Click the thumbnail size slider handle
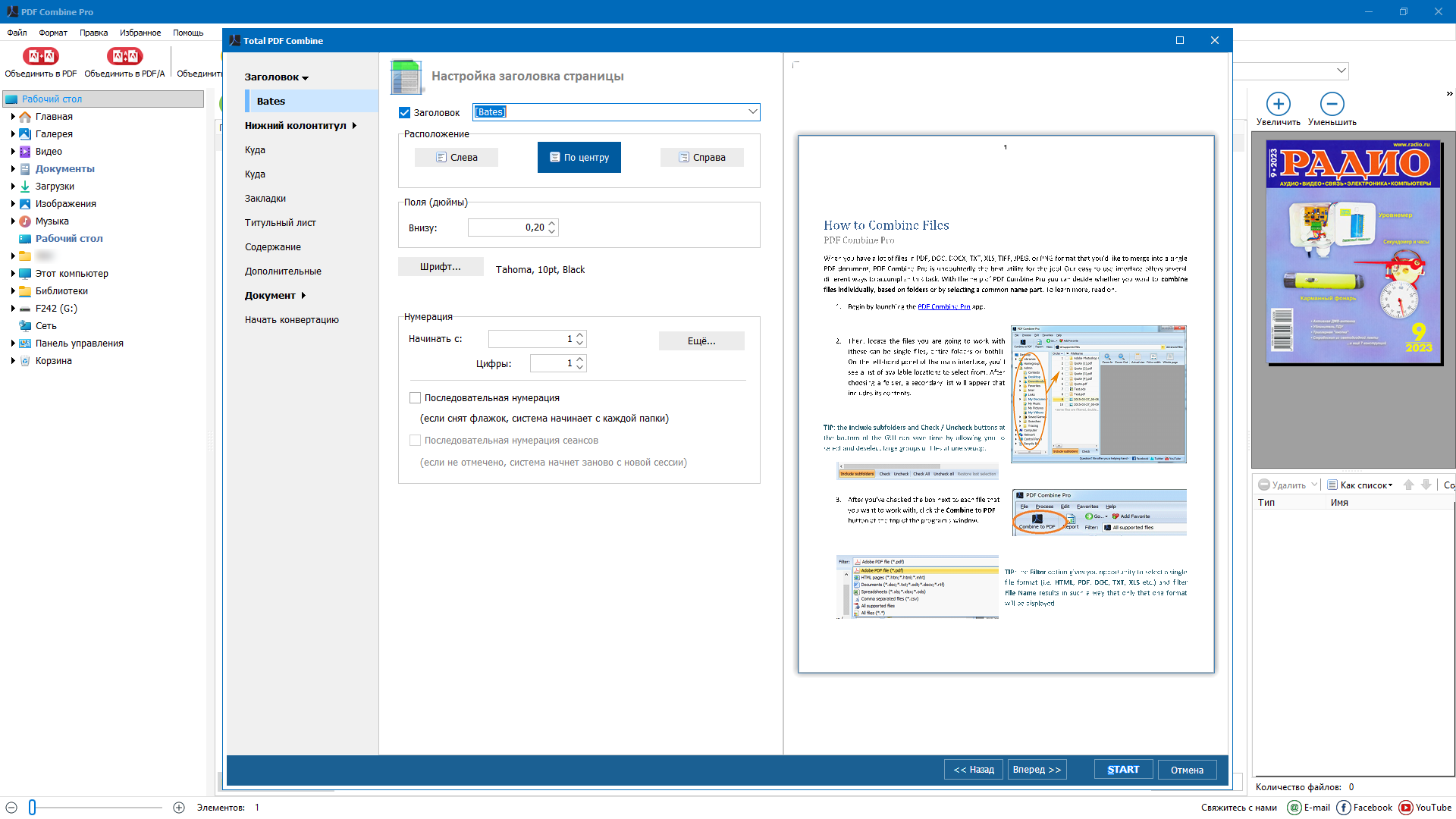This screenshot has width=1456, height=819. 33,808
